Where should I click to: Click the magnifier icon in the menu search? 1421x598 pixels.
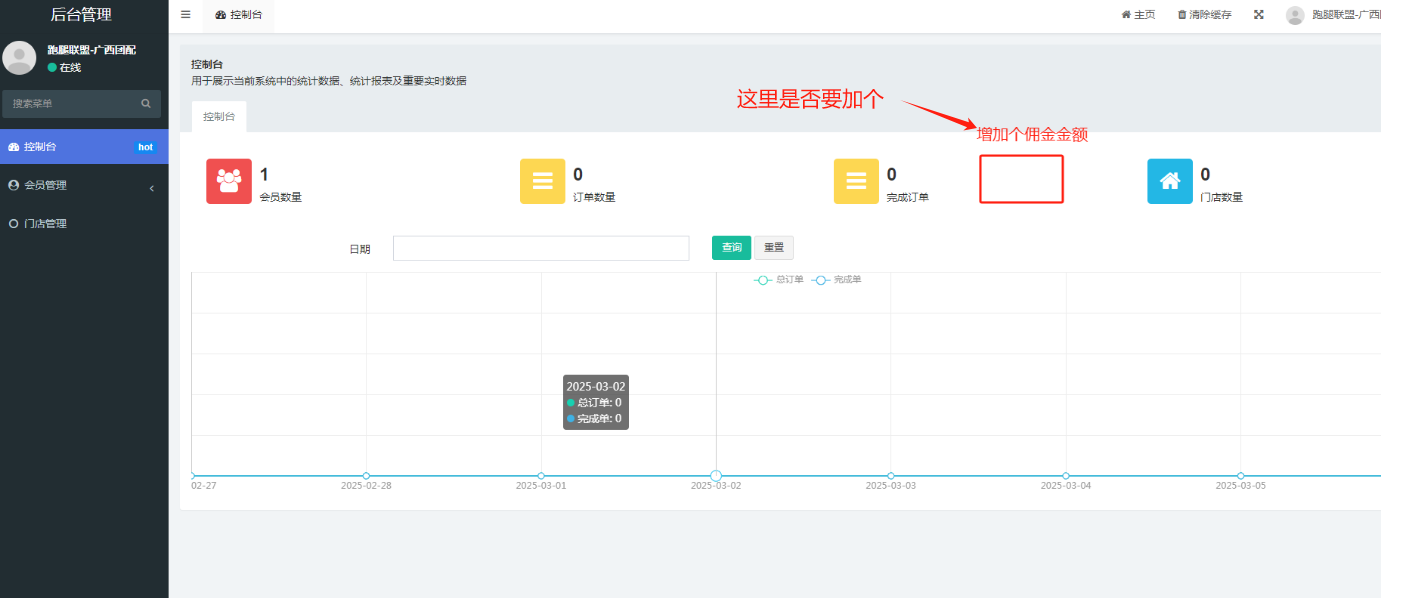[146, 103]
